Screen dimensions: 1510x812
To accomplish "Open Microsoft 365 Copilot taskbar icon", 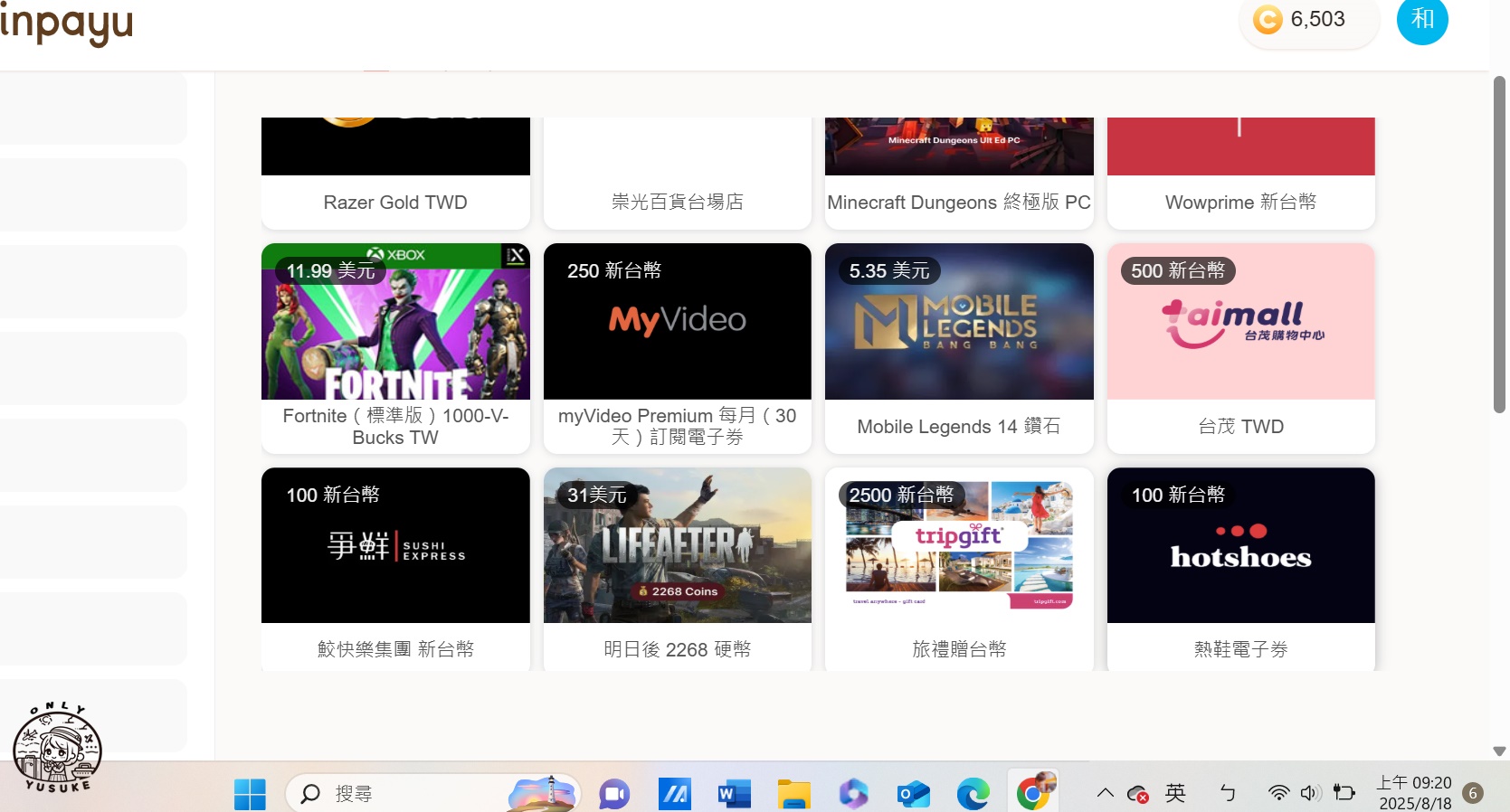I will coord(853,794).
